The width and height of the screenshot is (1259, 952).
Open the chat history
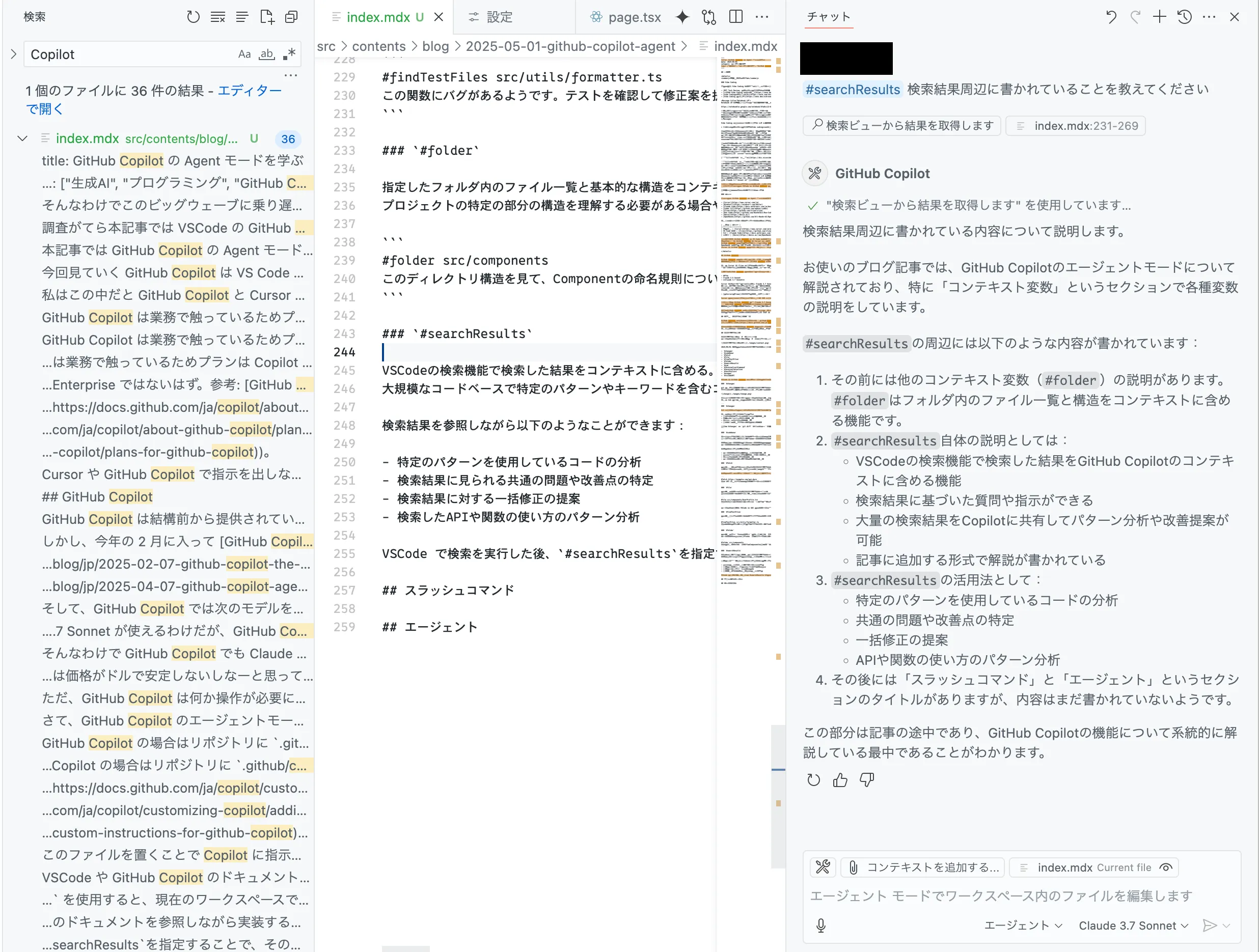point(1185,17)
